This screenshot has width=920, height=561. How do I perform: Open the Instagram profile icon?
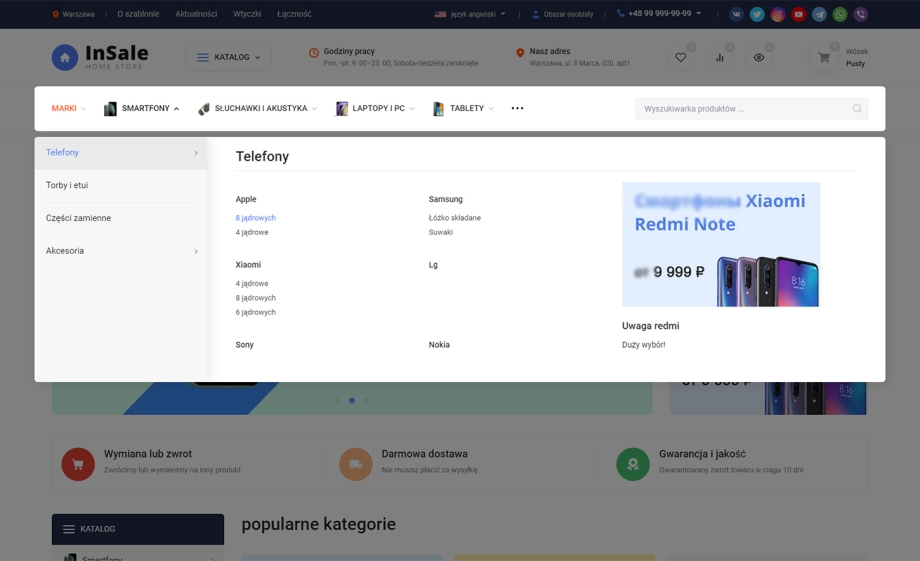[x=778, y=14]
